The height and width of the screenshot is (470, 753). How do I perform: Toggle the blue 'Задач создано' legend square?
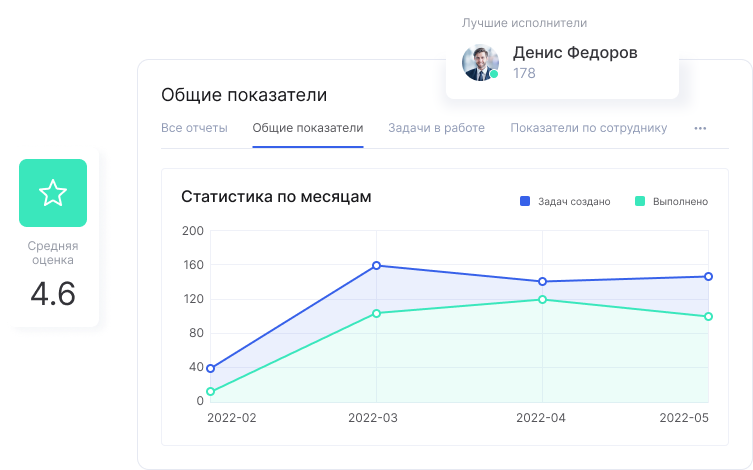[525, 201]
